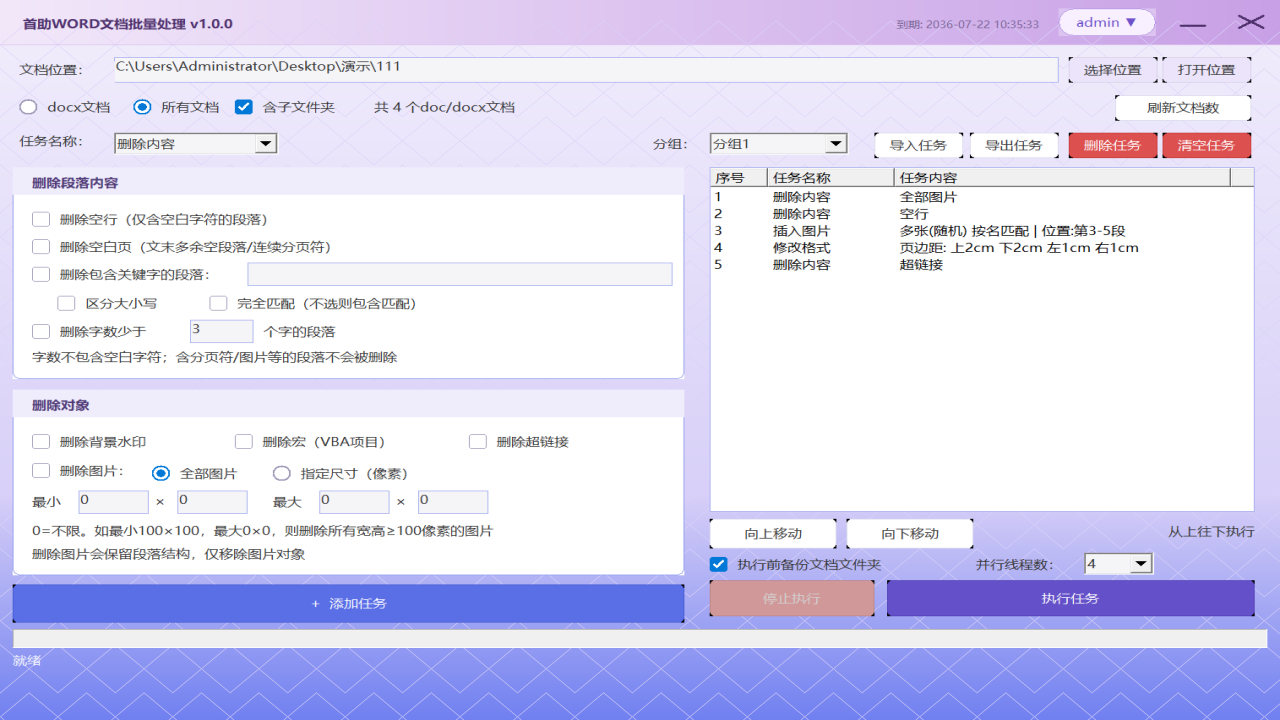Click the 最大 width input field

pos(354,502)
